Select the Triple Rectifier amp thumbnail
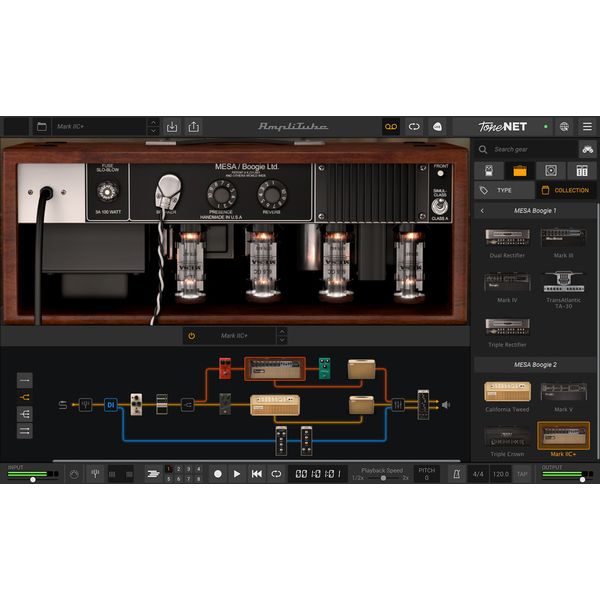600x600 pixels. (507, 327)
